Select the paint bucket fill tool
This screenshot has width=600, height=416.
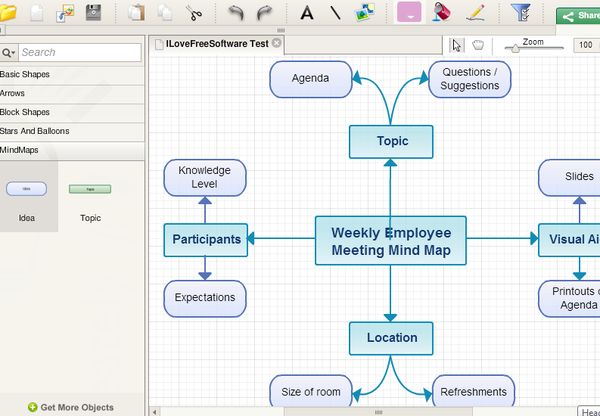pyautogui.click(x=442, y=12)
